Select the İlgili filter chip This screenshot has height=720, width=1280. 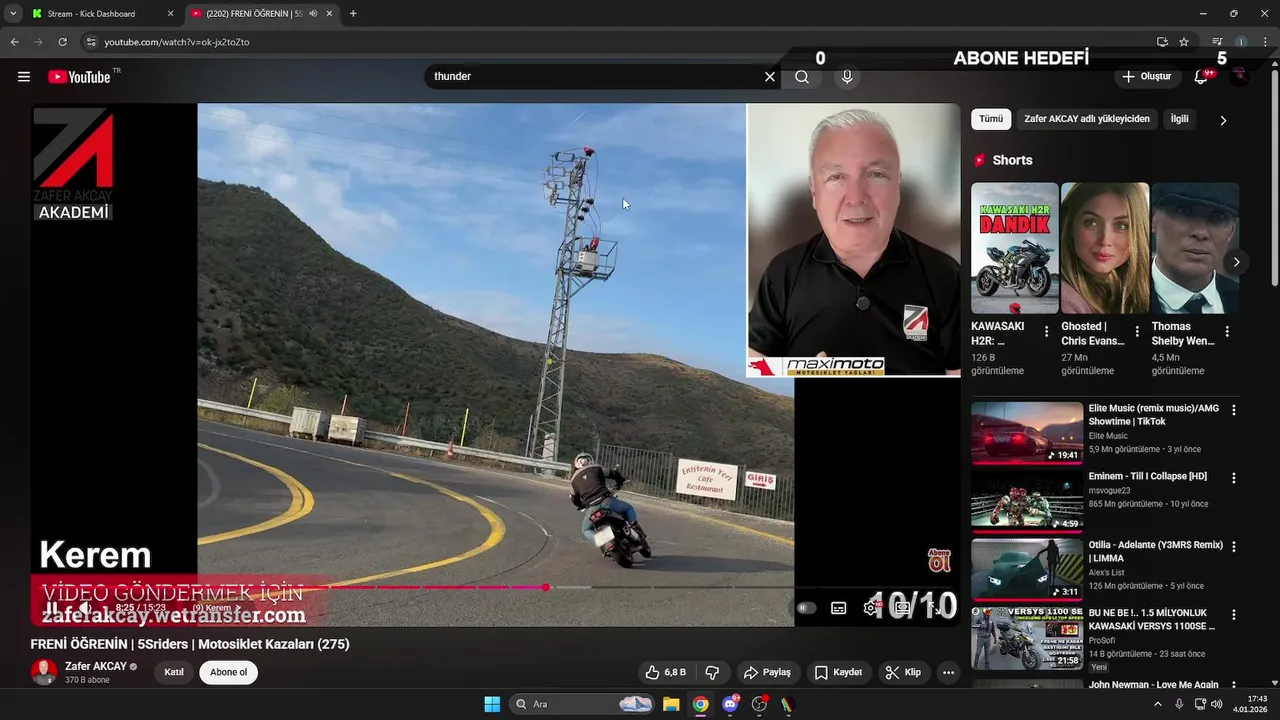coord(1180,119)
